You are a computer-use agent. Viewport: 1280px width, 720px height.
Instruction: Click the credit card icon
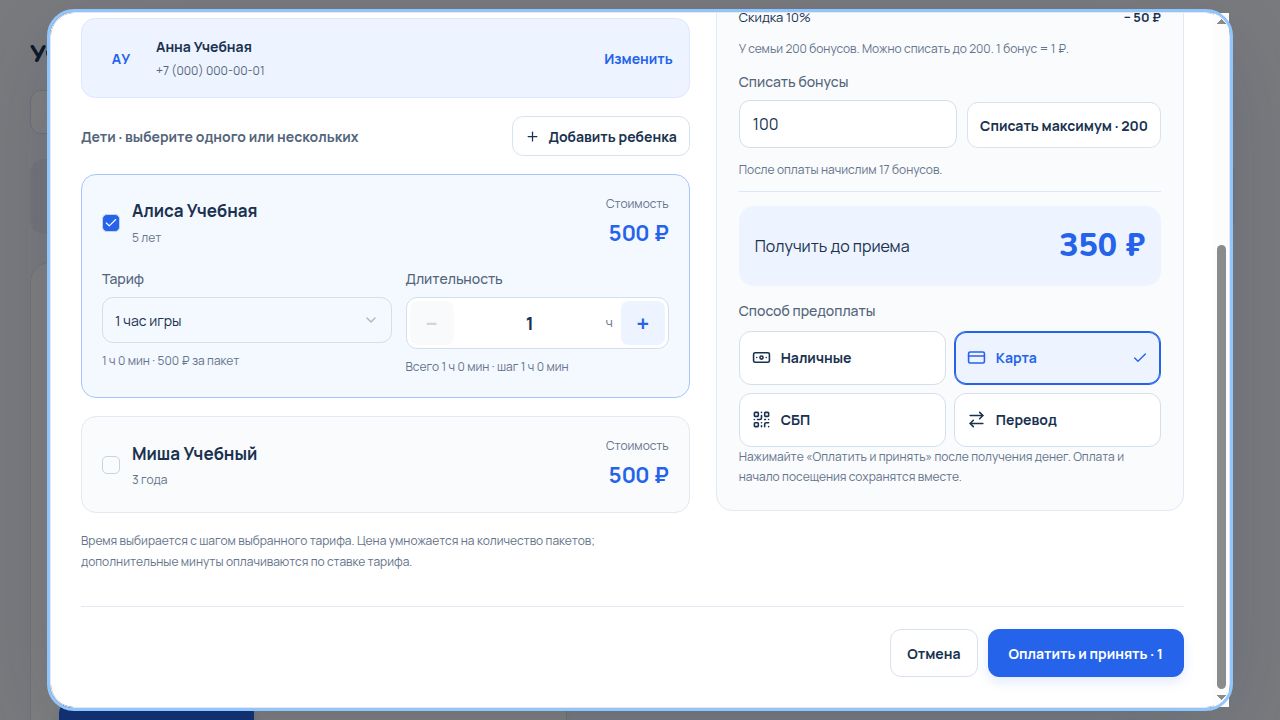coord(977,358)
